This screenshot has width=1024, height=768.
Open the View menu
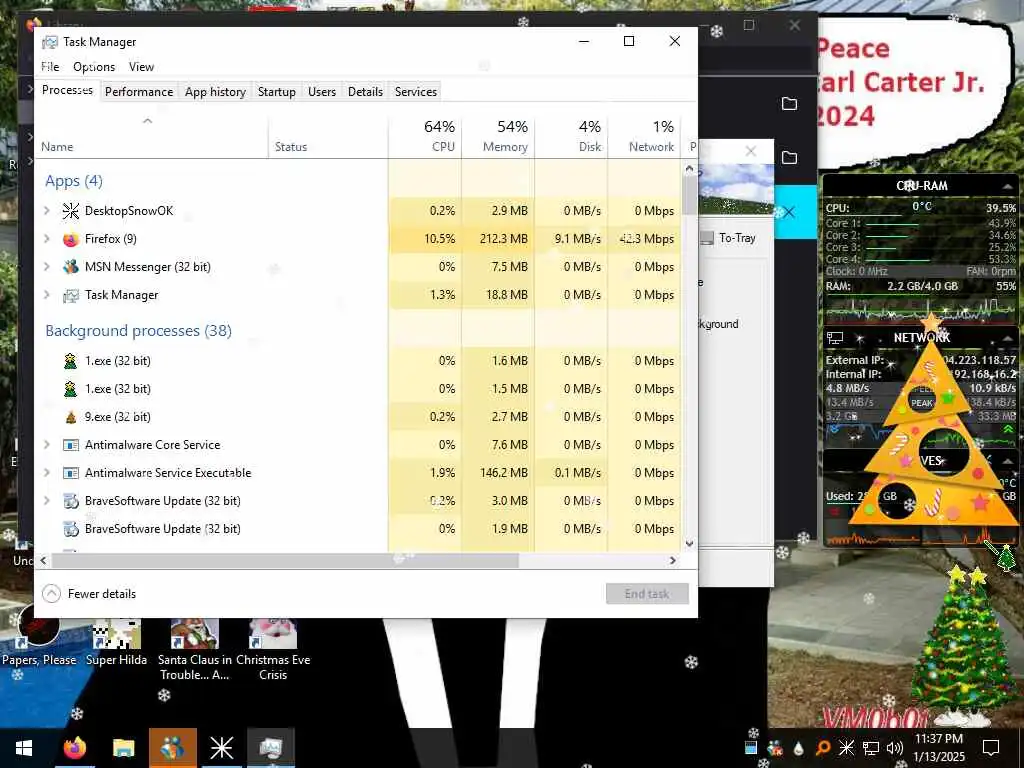click(x=141, y=67)
